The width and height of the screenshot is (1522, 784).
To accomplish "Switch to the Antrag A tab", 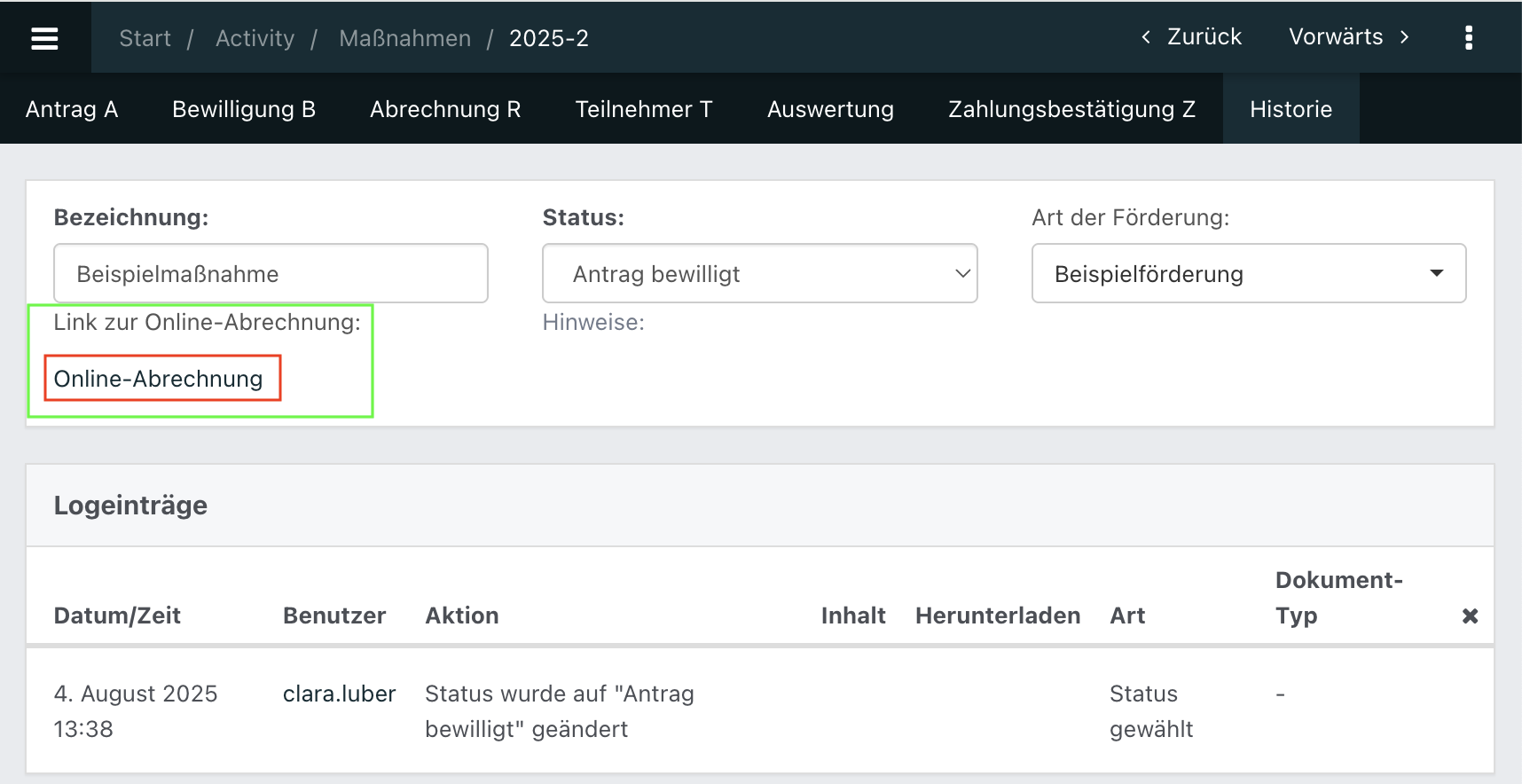I will click(72, 109).
